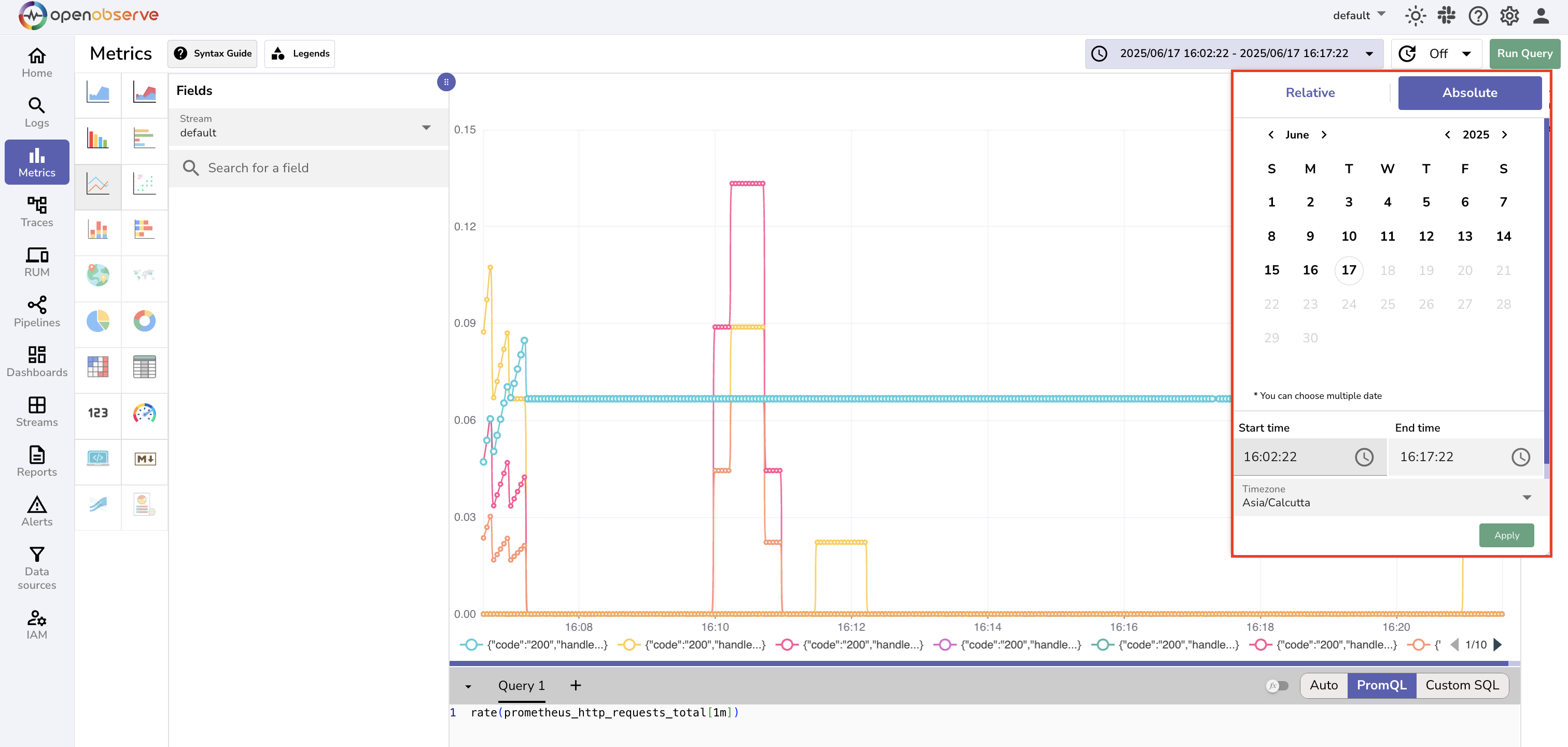Choose the scatter plot chart type
The image size is (1568, 747).
(144, 185)
